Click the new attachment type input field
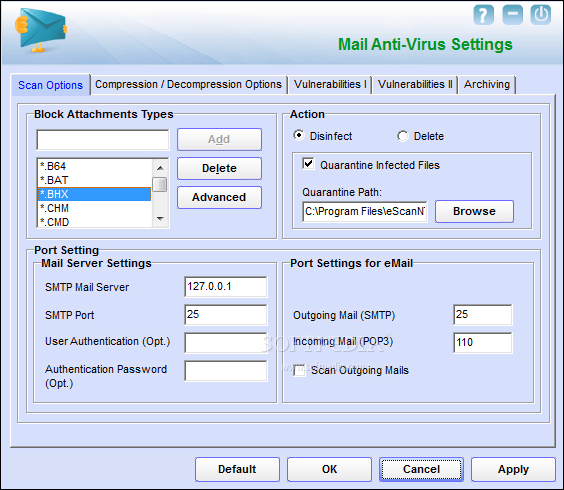The image size is (564, 490). (103, 140)
